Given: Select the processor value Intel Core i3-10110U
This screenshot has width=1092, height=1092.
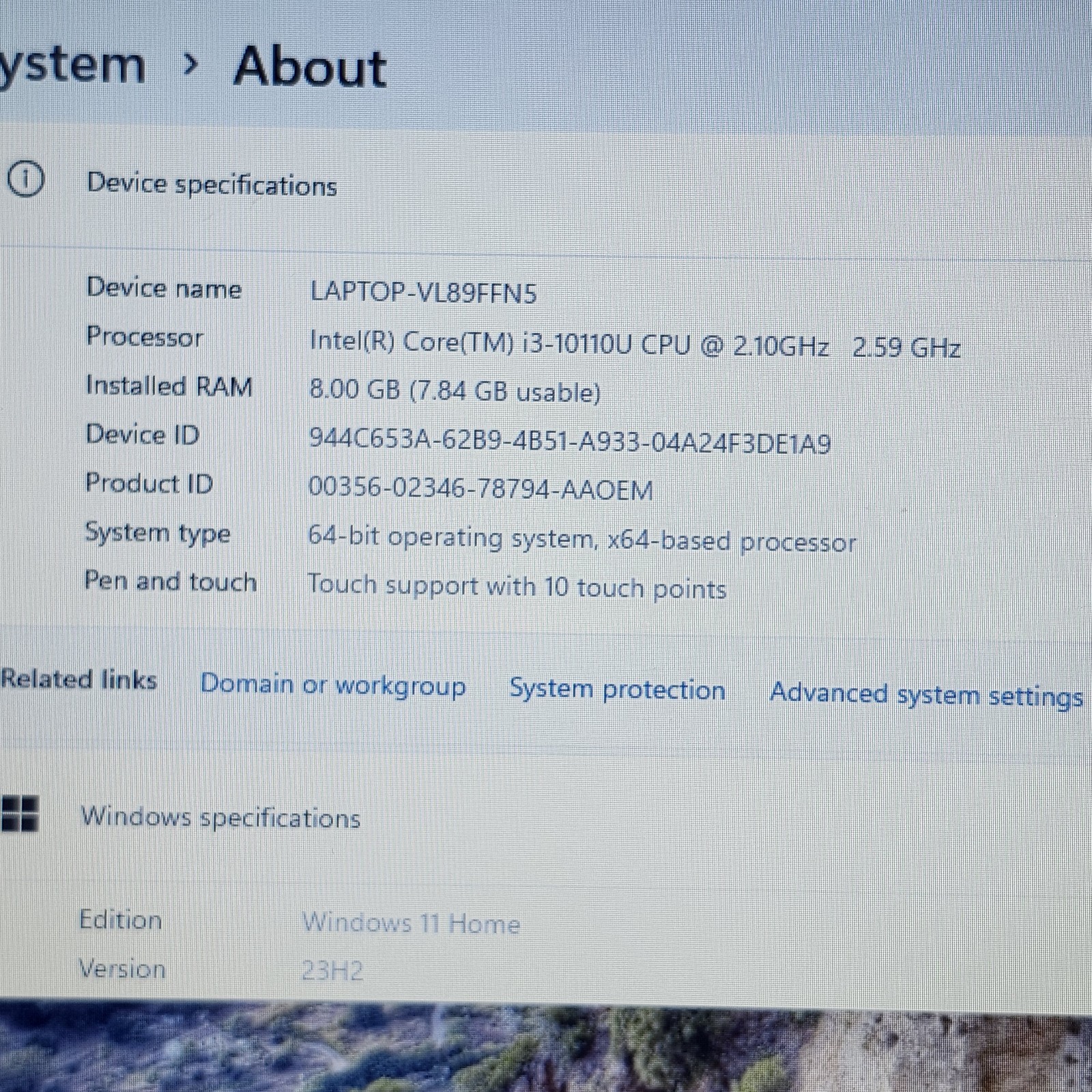Looking at the screenshot, I should point(635,345).
